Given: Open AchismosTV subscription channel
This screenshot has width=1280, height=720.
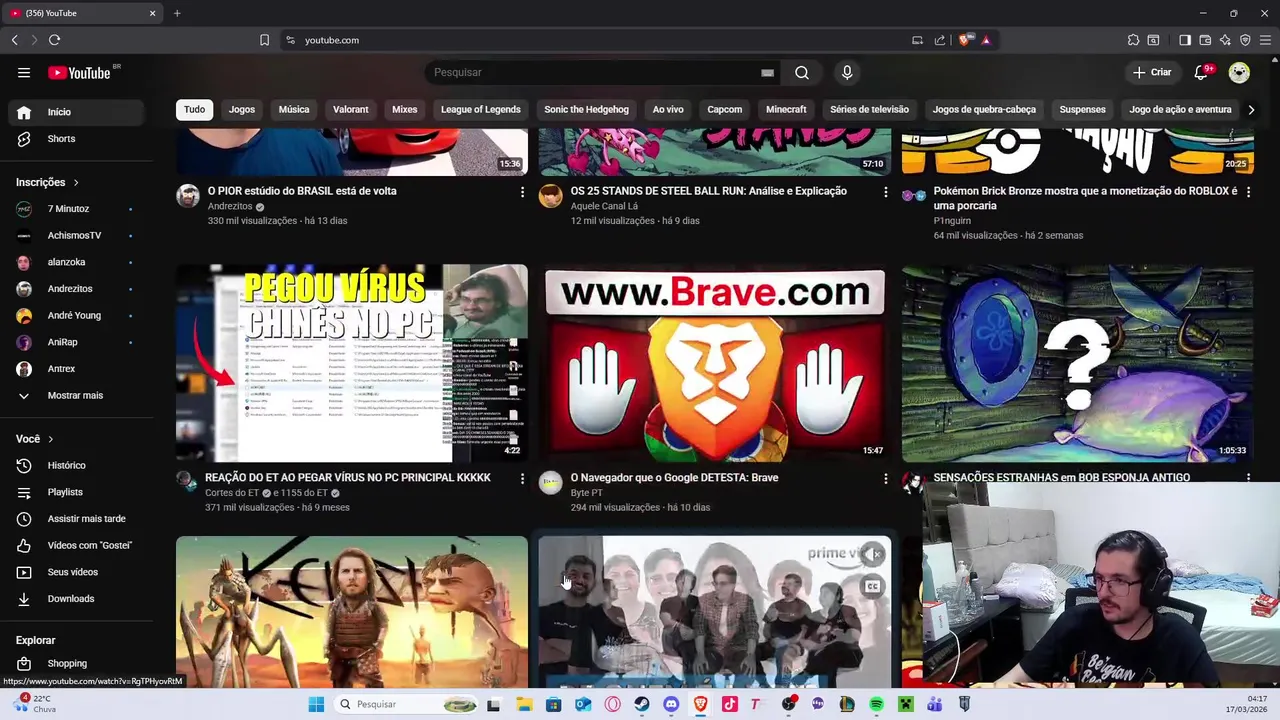Looking at the screenshot, I should pyautogui.click(x=78, y=236).
